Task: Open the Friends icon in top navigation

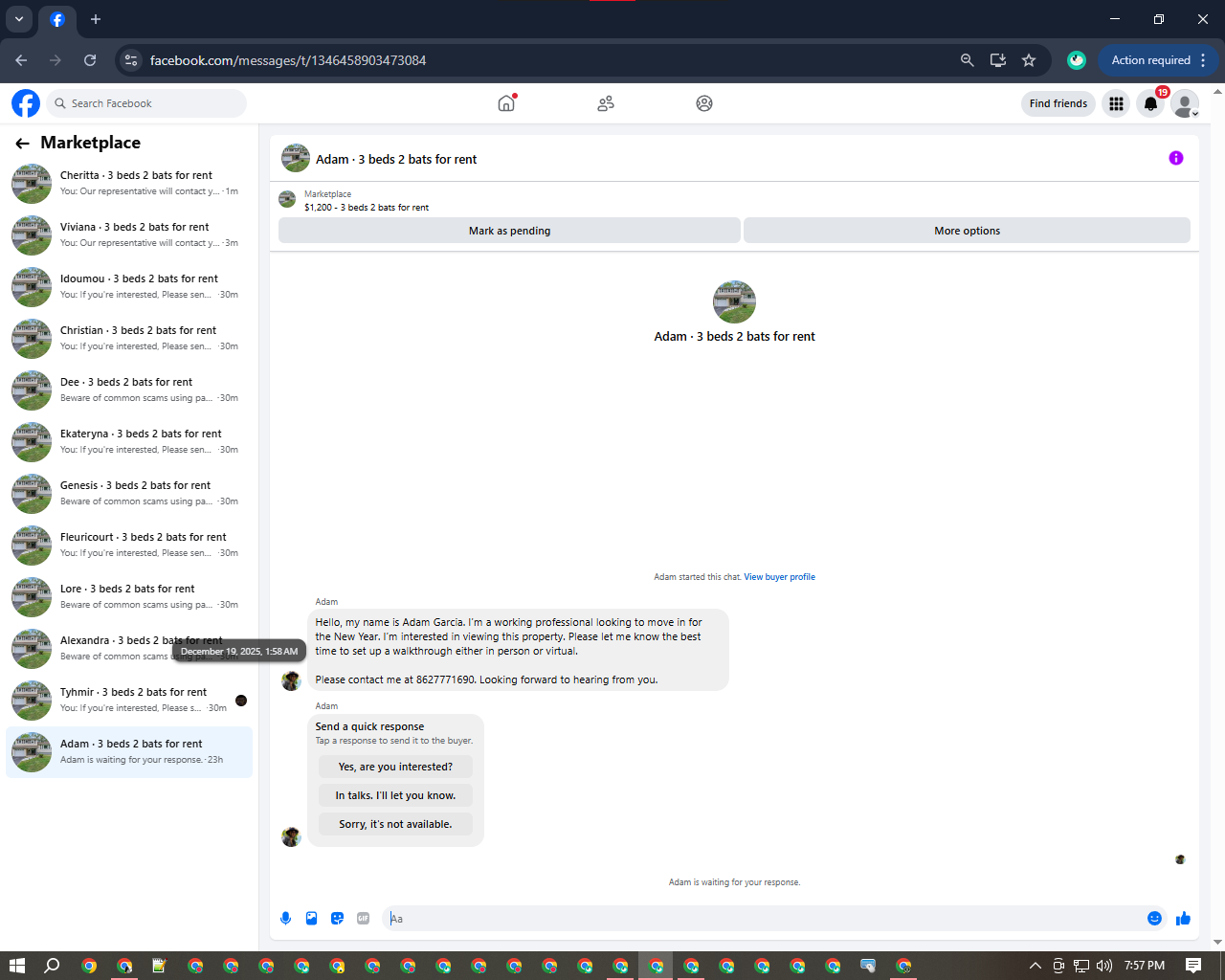Action: coord(606,103)
